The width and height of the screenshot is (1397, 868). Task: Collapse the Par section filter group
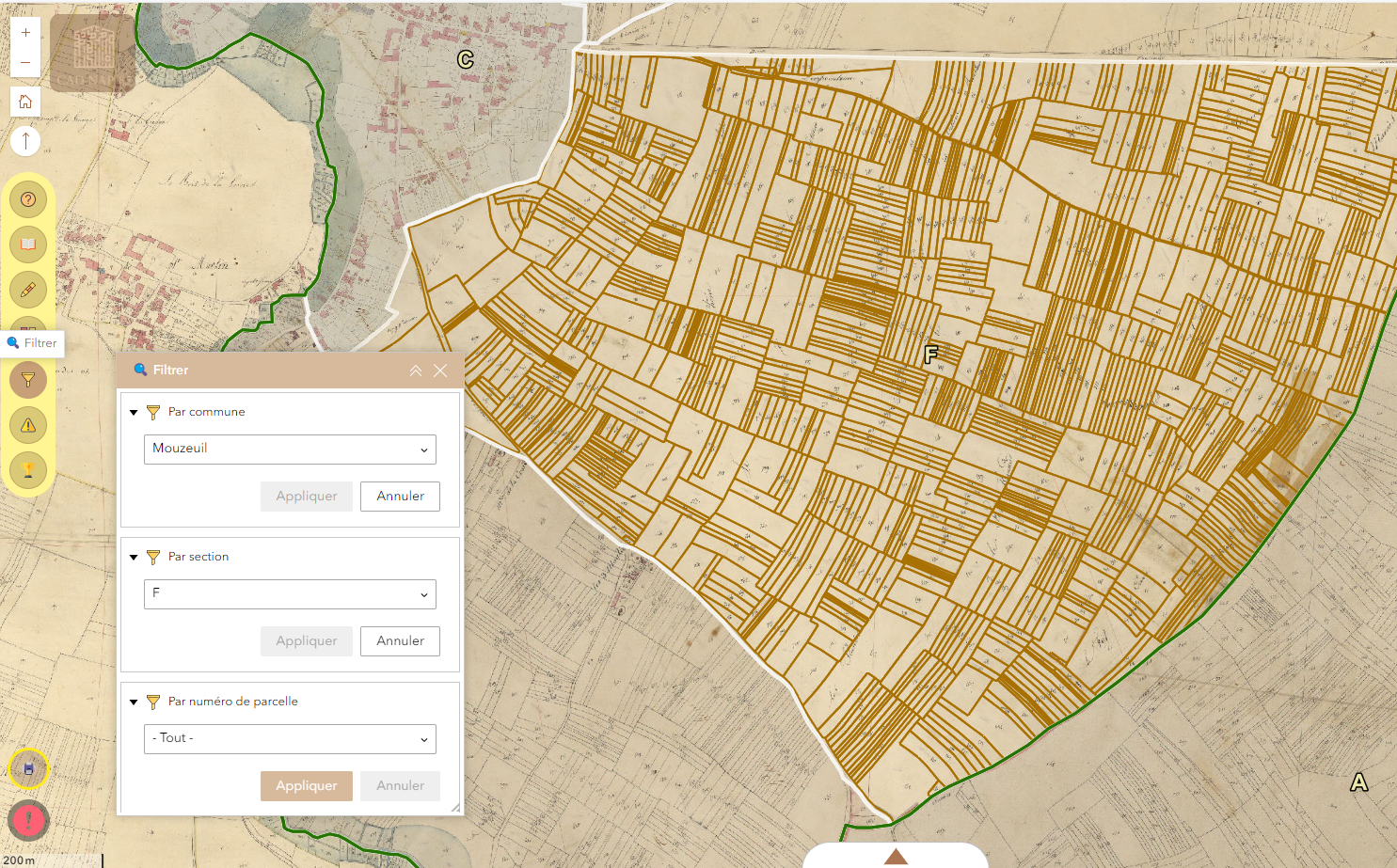[134, 557]
